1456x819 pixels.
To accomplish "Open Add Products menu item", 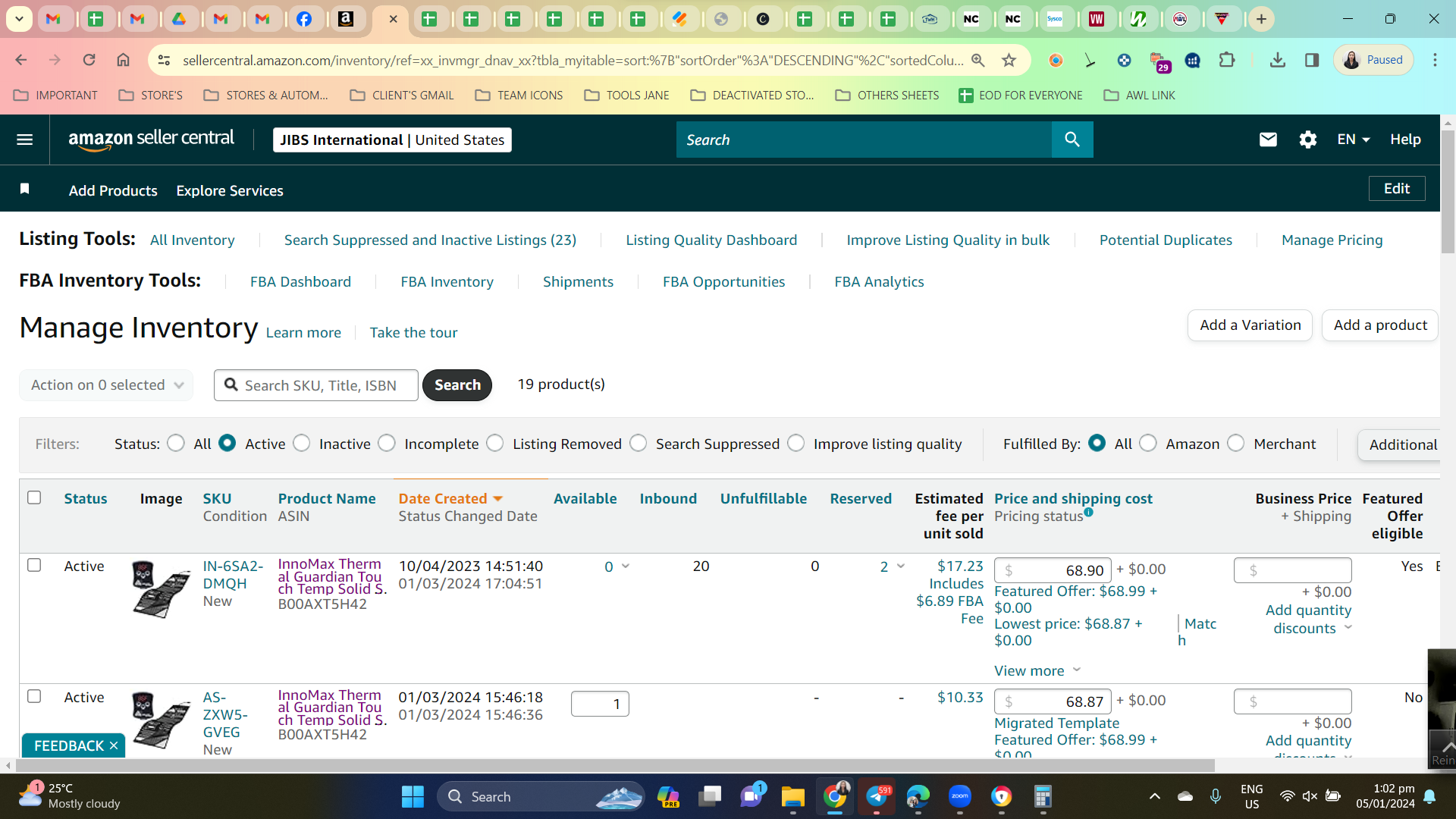I will pos(113,190).
